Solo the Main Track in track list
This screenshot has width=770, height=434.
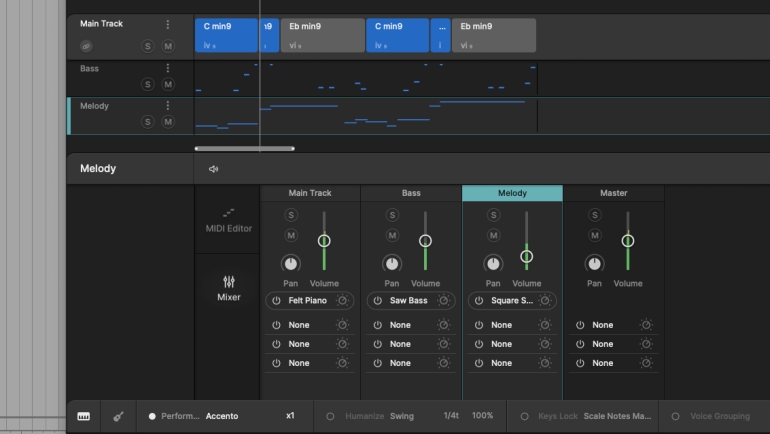[147, 46]
